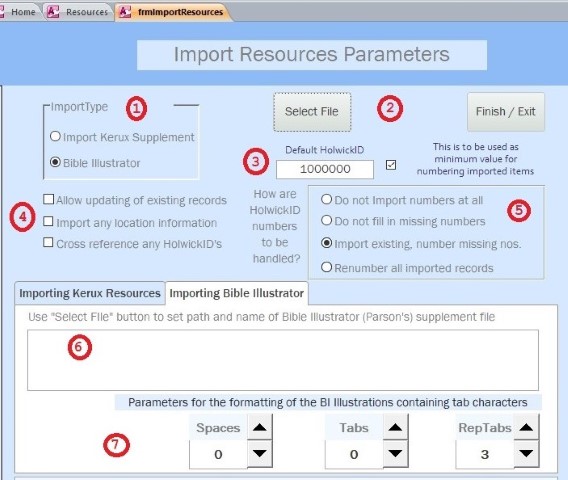Switch to Importing Kerux Resources tab
The width and height of the screenshot is (568, 480).
tap(90, 293)
